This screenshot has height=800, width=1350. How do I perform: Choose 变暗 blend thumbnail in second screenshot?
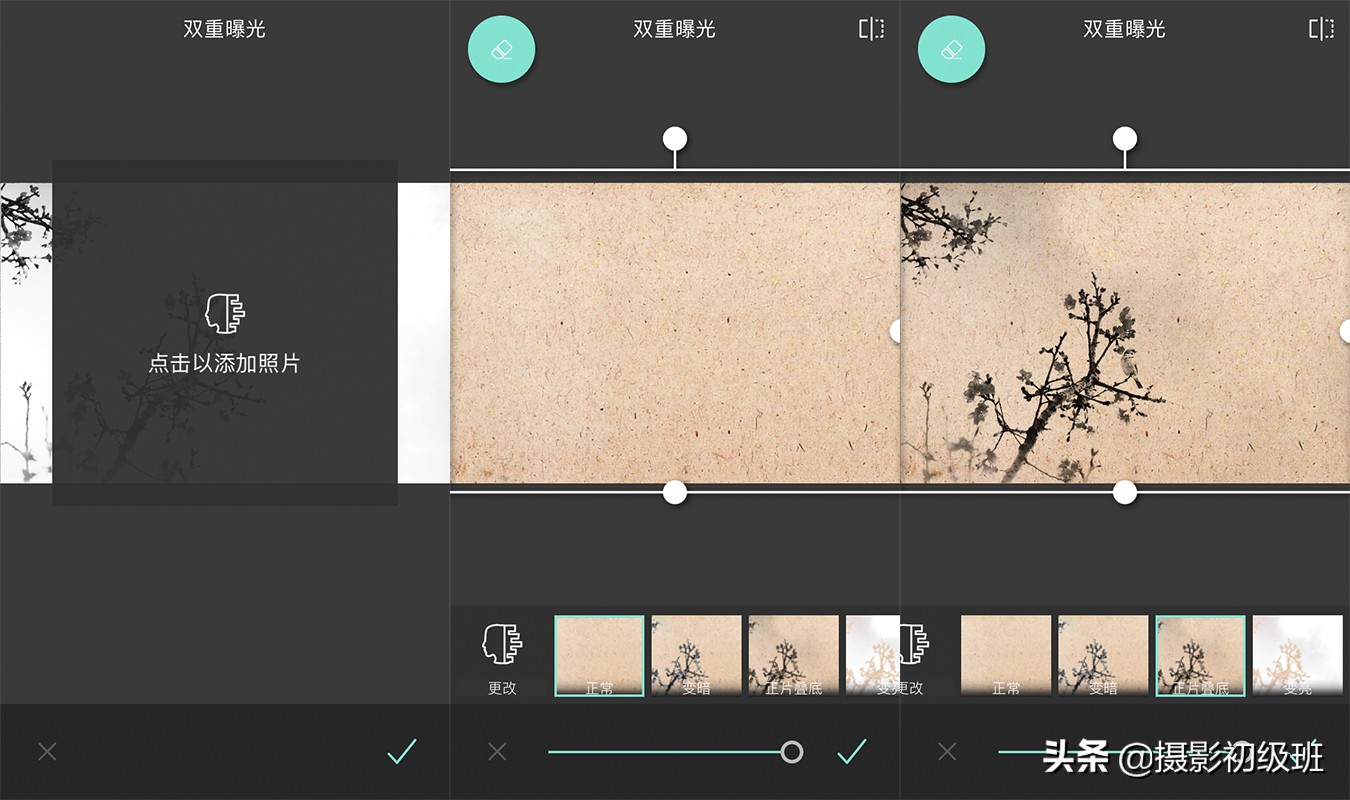tap(697, 656)
